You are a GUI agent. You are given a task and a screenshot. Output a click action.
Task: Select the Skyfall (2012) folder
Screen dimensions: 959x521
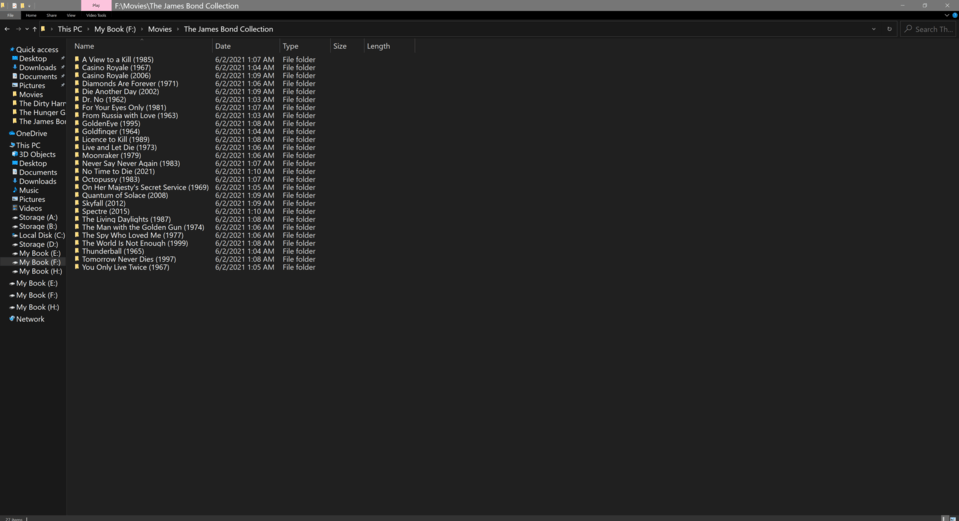coord(103,203)
